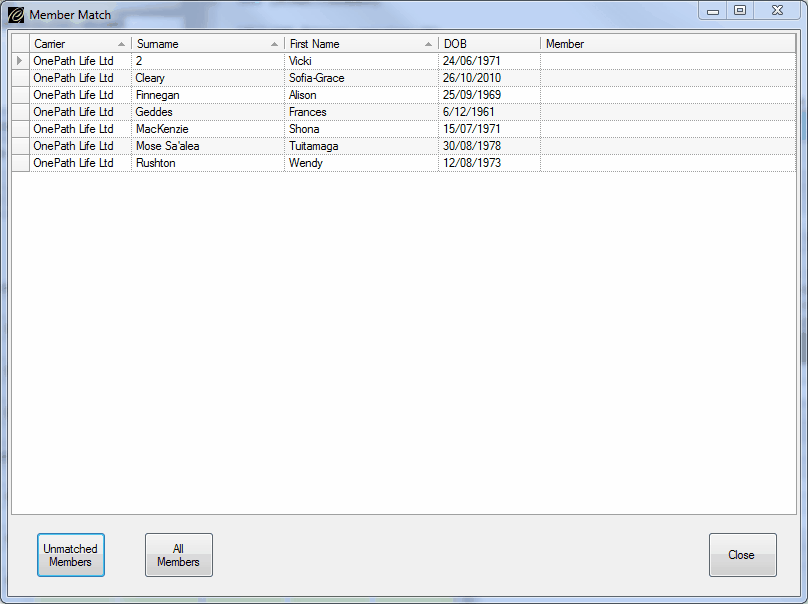Click the Carrier cell in Geddes's row

(80, 112)
